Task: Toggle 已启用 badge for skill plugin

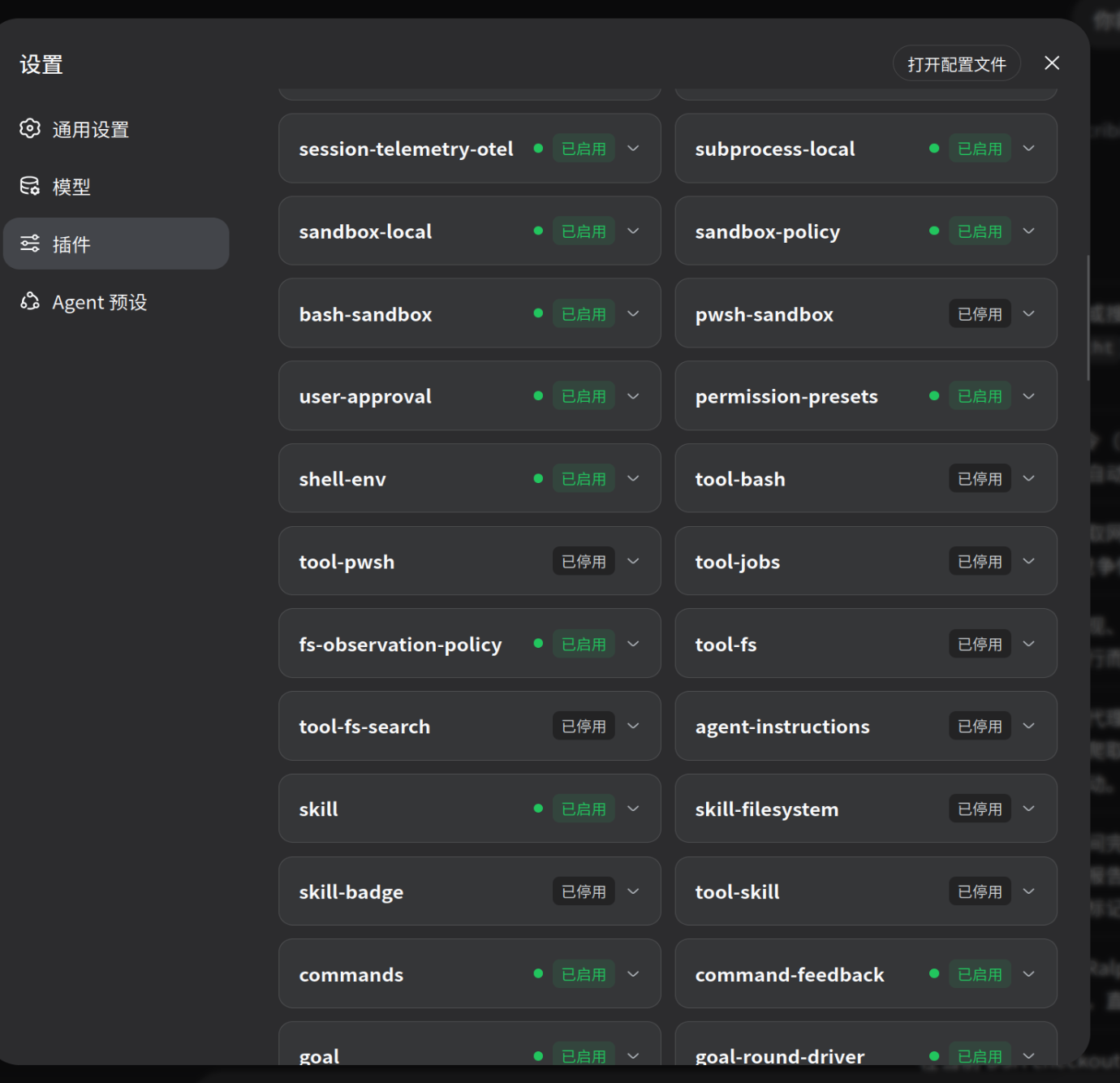Action: point(584,809)
